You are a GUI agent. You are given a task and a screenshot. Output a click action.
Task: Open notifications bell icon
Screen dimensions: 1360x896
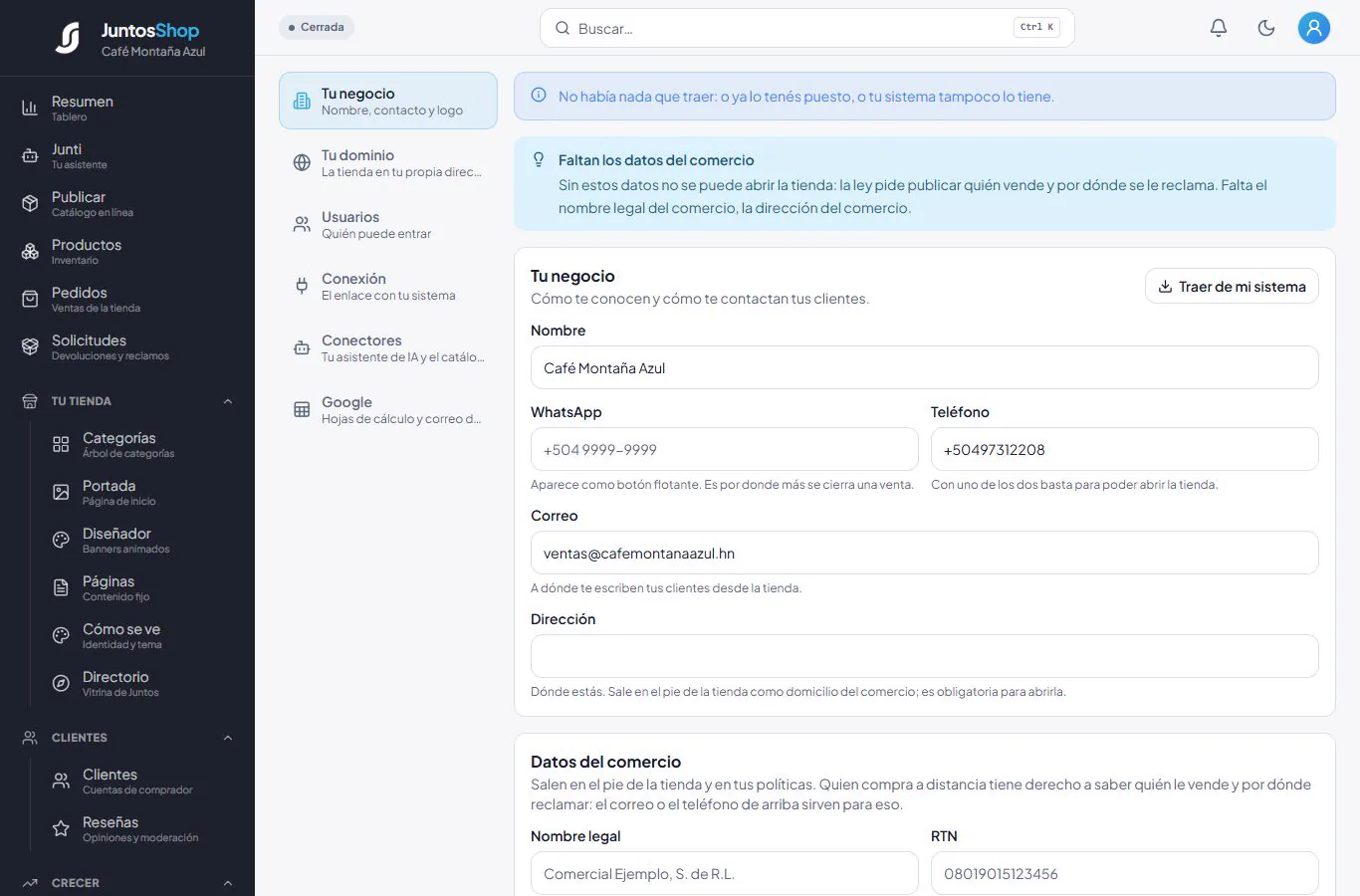point(1219,28)
